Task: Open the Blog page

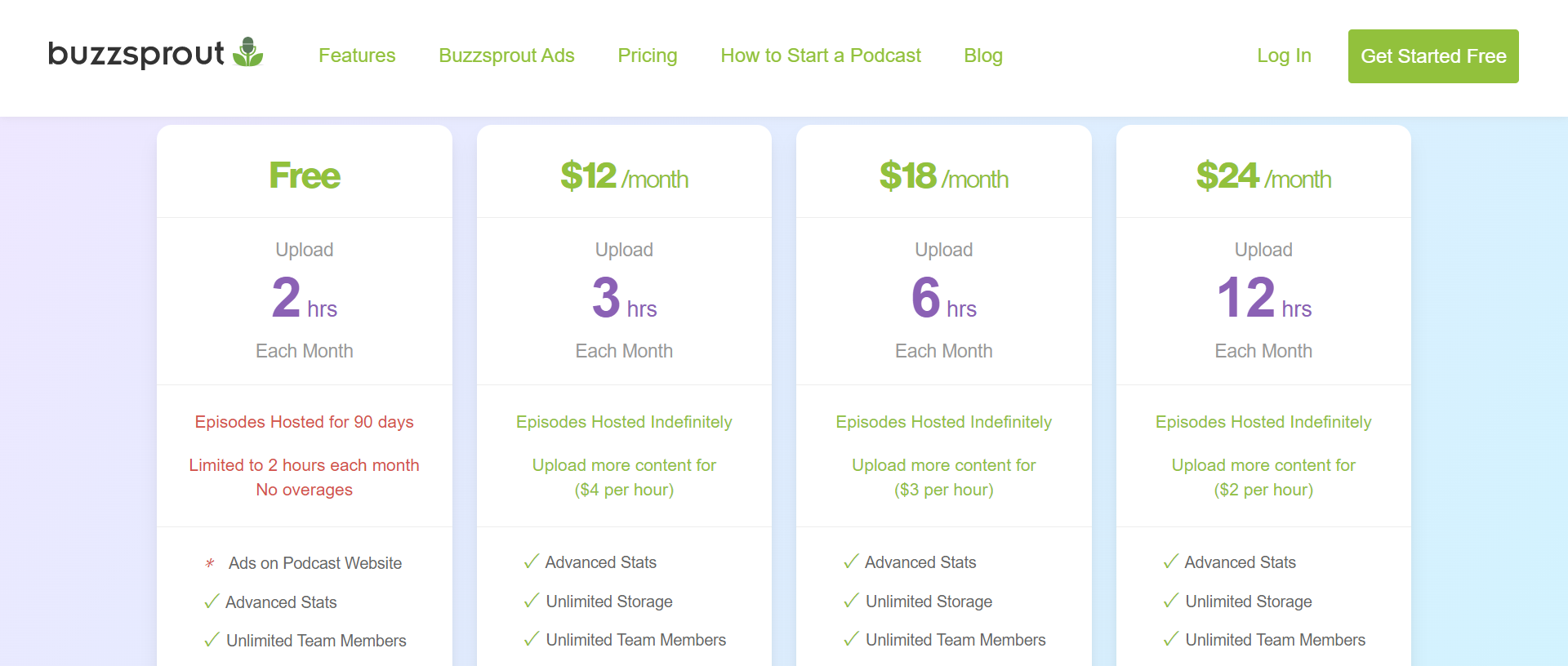Action: (x=982, y=55)
